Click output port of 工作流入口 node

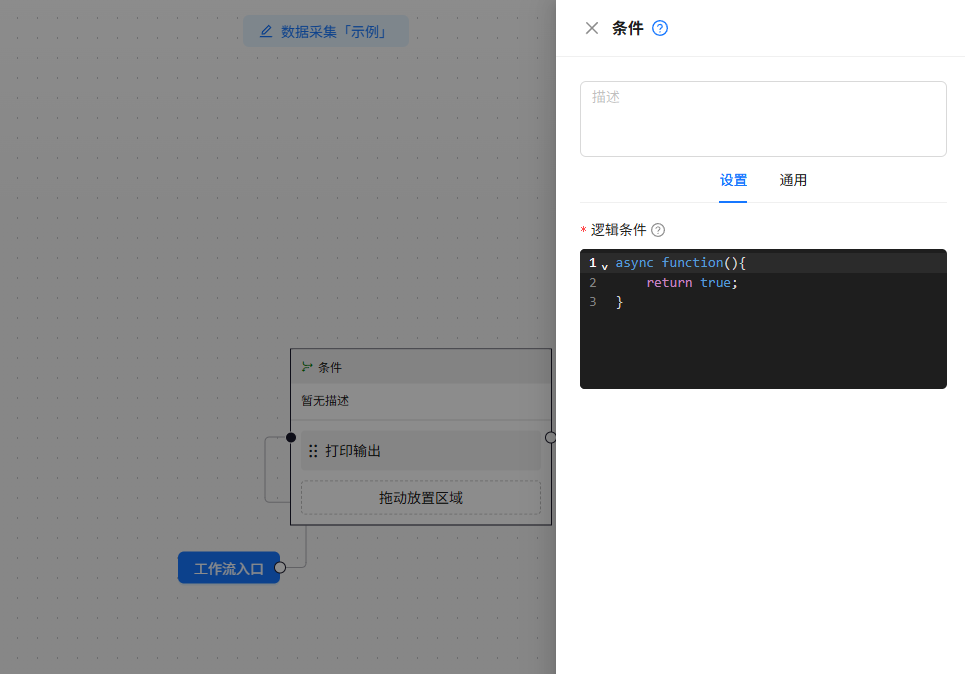tap(280, 568)
